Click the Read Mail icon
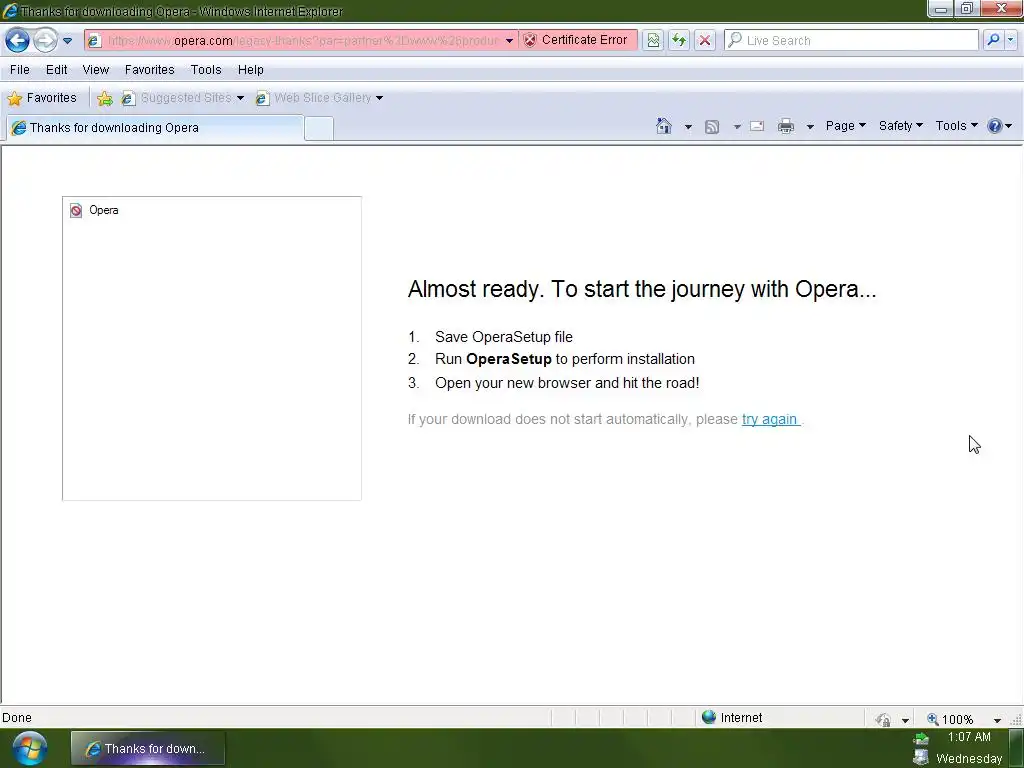 tap(757, 126)
